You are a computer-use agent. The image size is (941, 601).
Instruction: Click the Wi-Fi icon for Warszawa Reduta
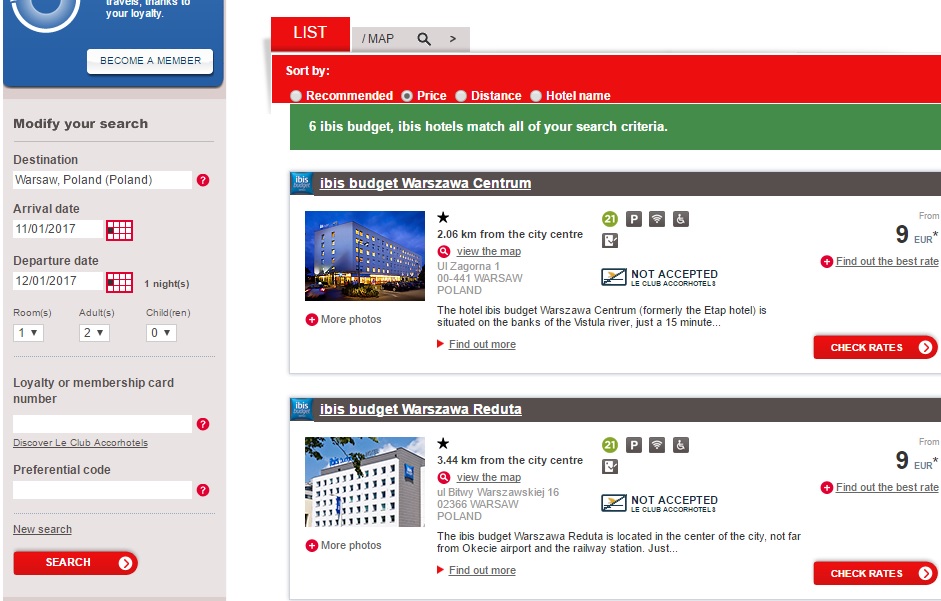coord(657,445)
